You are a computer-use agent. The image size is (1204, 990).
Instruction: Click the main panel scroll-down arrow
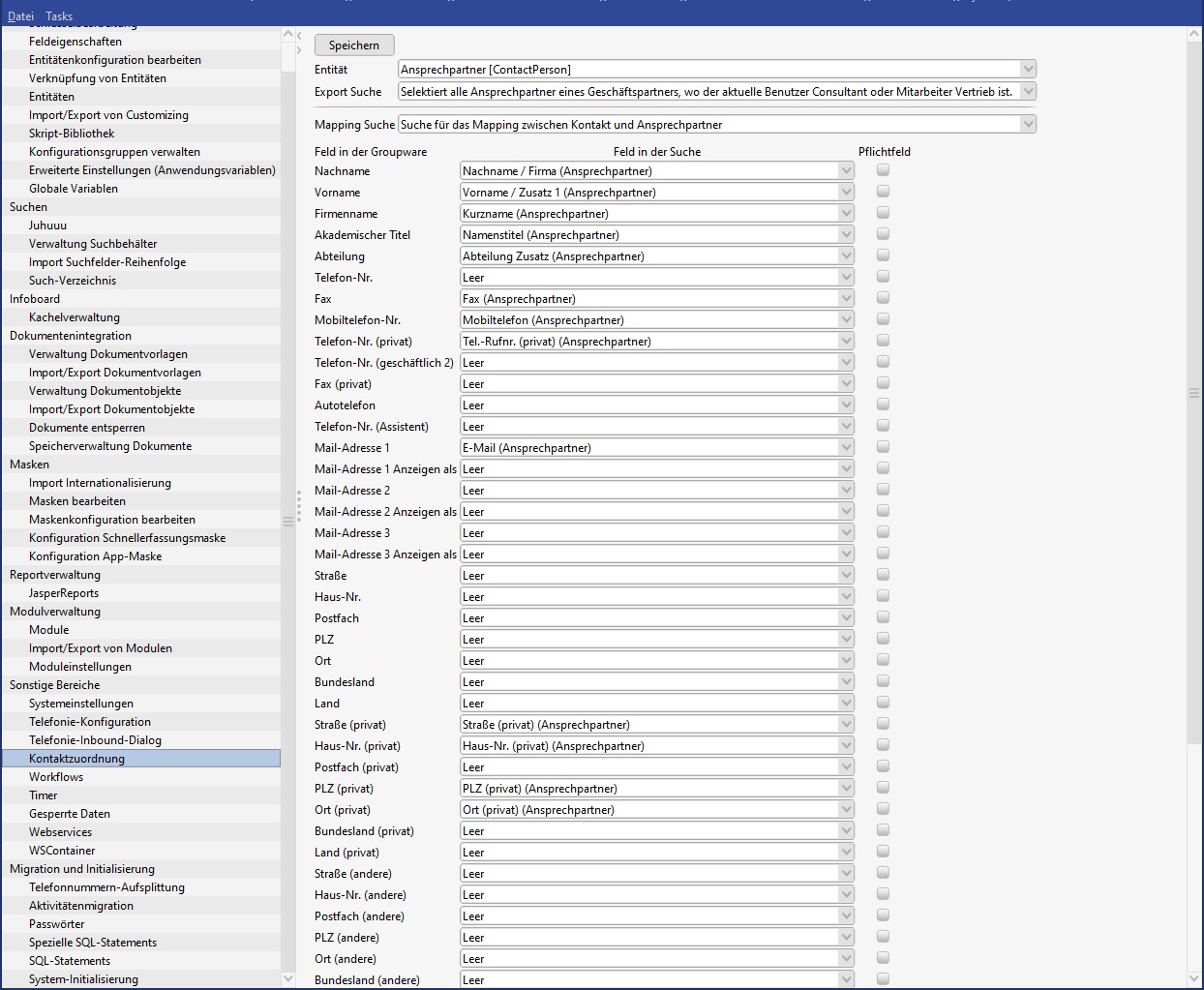[1193, 978]
